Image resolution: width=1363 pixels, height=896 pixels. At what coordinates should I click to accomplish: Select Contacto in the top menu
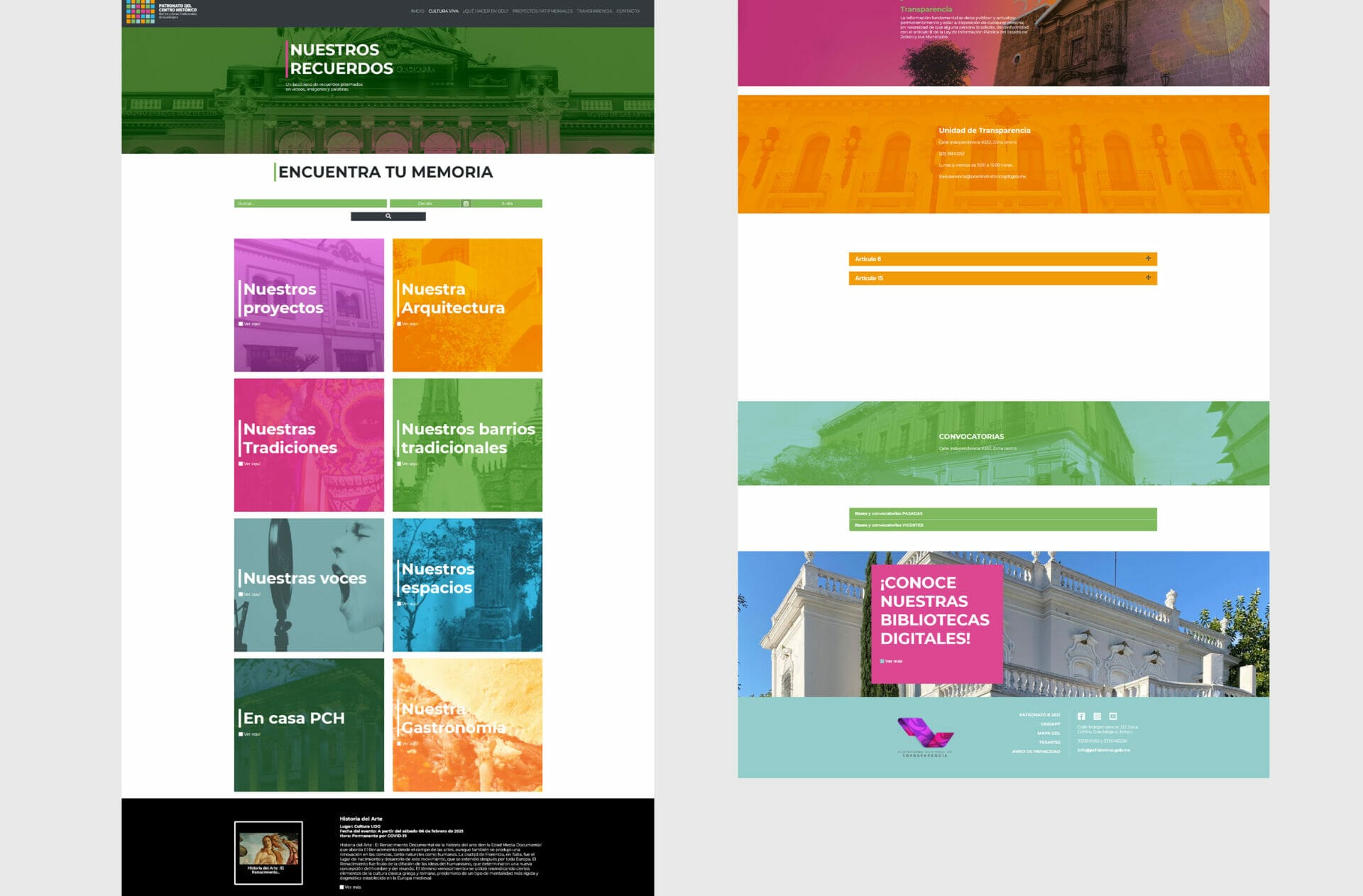click(628, 11)
